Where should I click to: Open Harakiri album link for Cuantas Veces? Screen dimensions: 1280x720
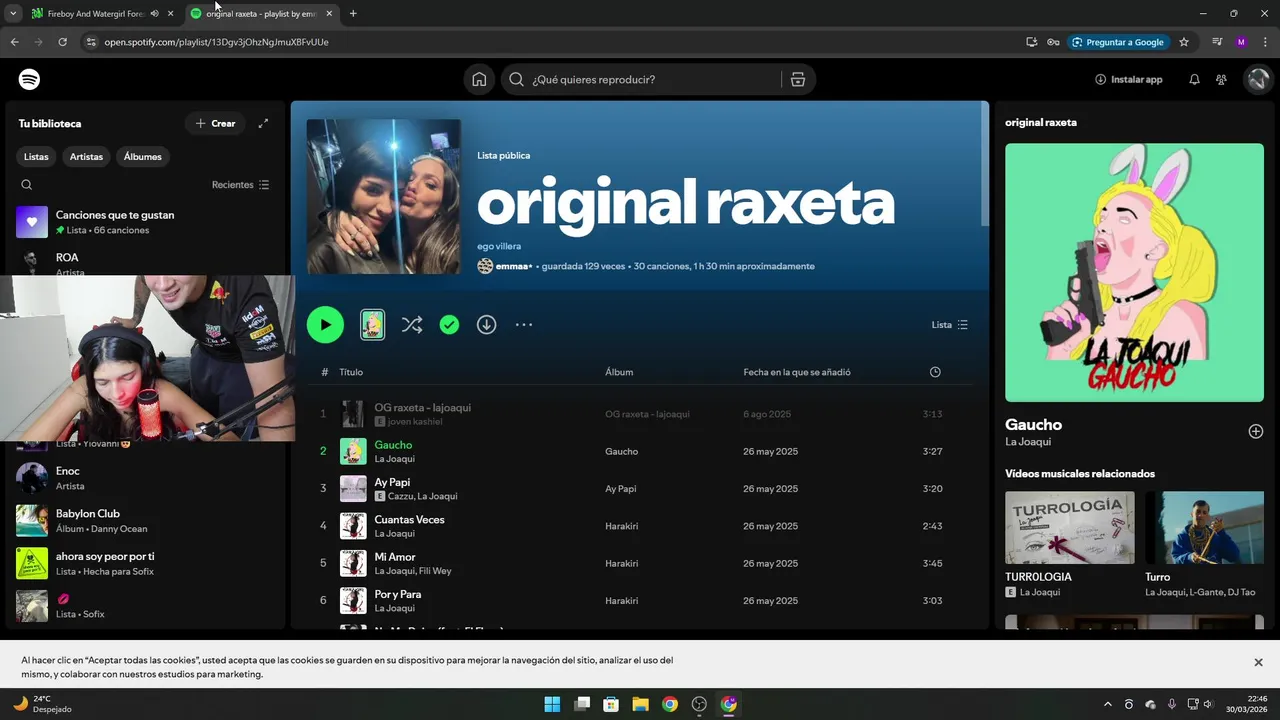[x=621, y=526]
